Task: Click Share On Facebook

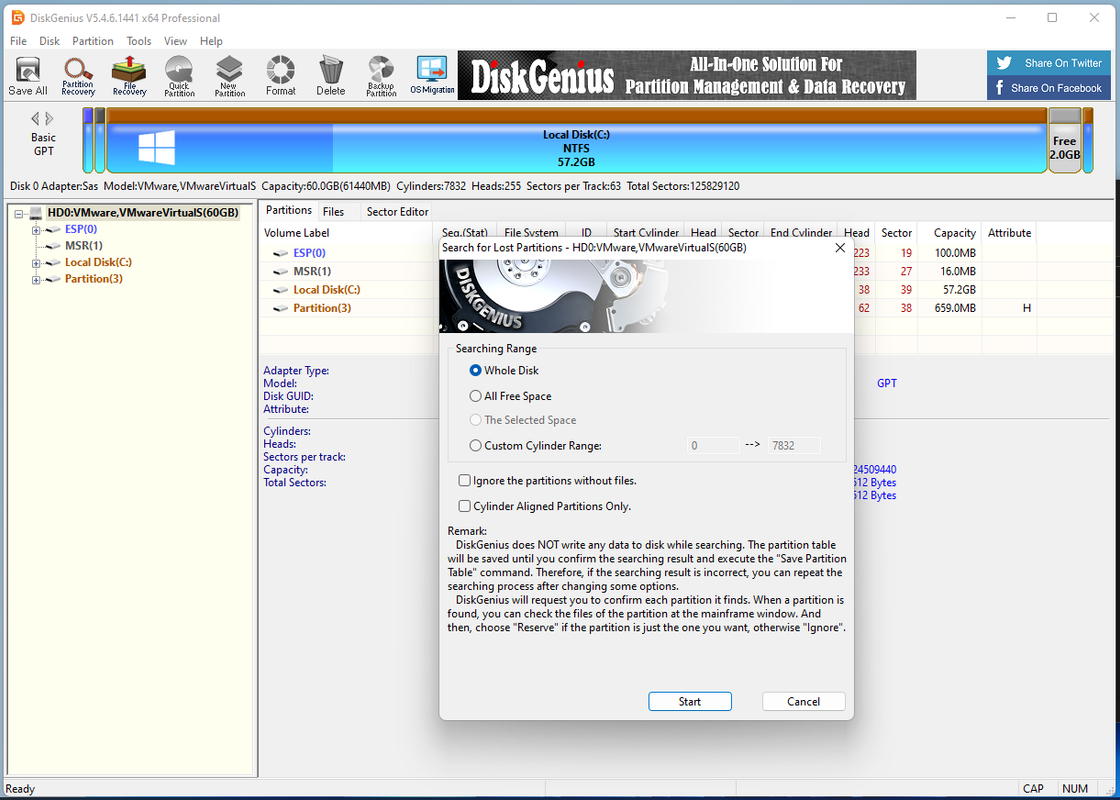Action: (x=1049, y=88)
